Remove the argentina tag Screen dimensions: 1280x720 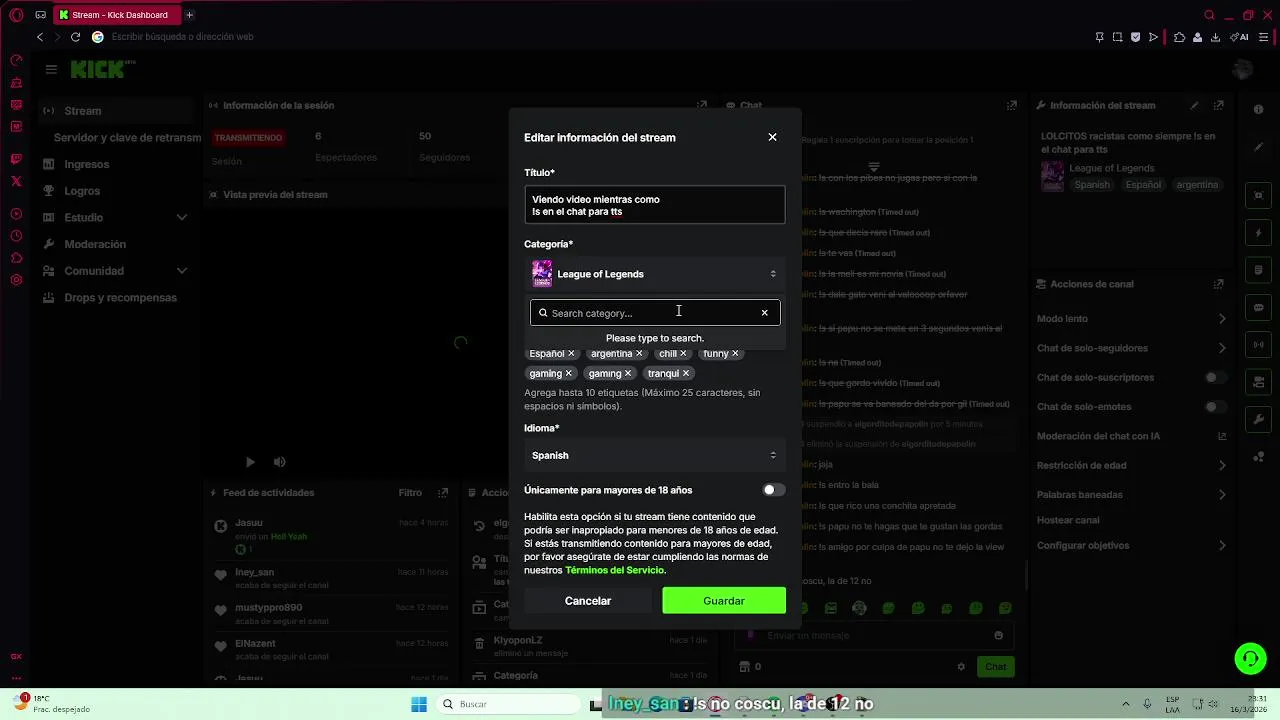(639, 353)
